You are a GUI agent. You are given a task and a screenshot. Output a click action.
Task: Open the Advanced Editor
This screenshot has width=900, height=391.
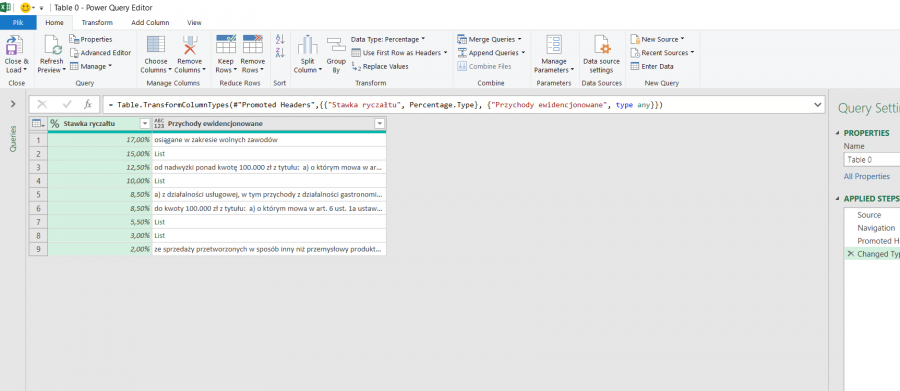click(x=100, y=52)
